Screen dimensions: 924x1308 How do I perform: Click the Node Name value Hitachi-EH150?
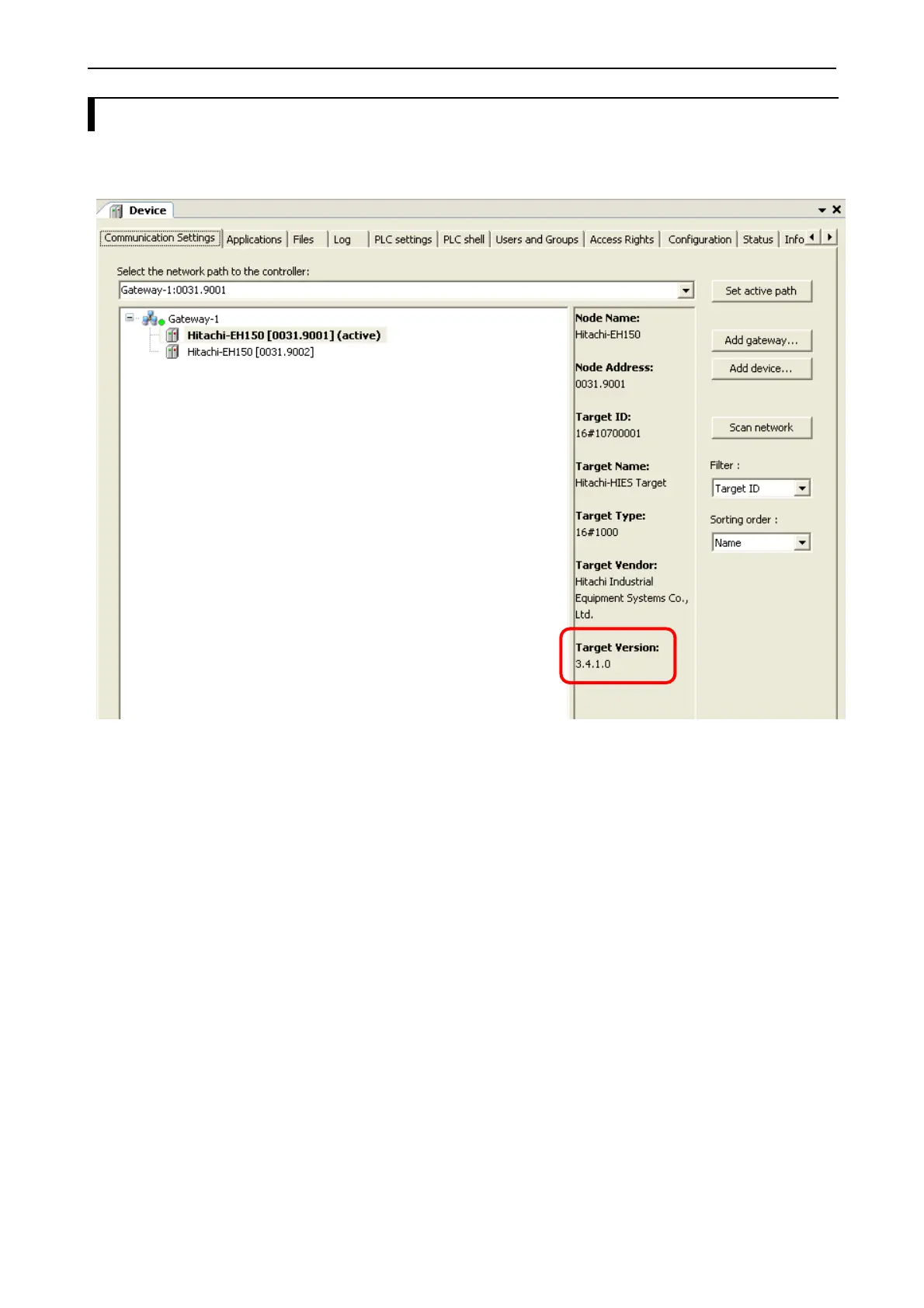click(x=608, y=335)
